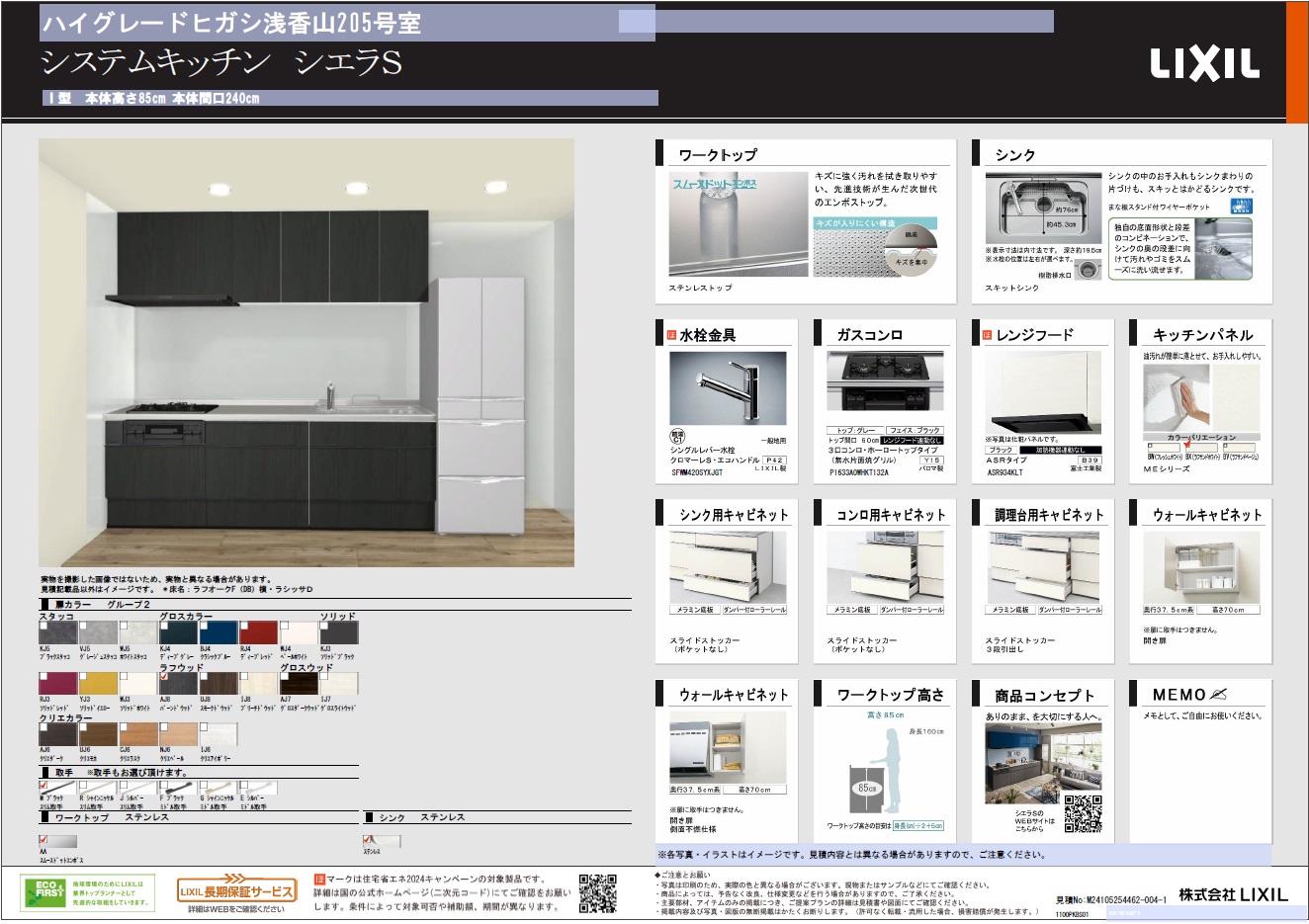The height and width of the screenshot is (924, 1309).
Task: Pick the RJ3 ソリッドレッド color swatch
Action: (x=57, y=684)
